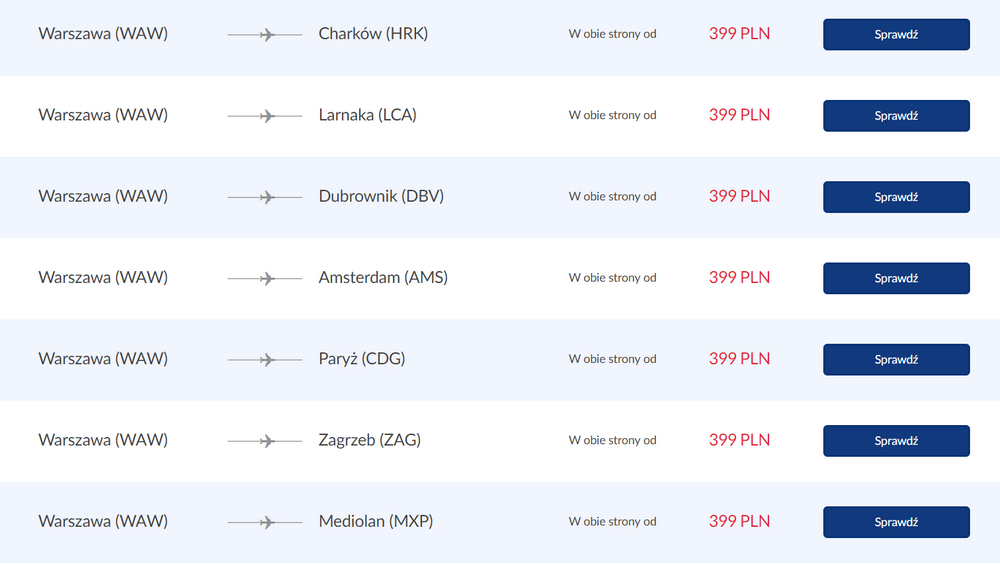
Task: Select the Charków (HRK) destination text
Action: point(373,34)
